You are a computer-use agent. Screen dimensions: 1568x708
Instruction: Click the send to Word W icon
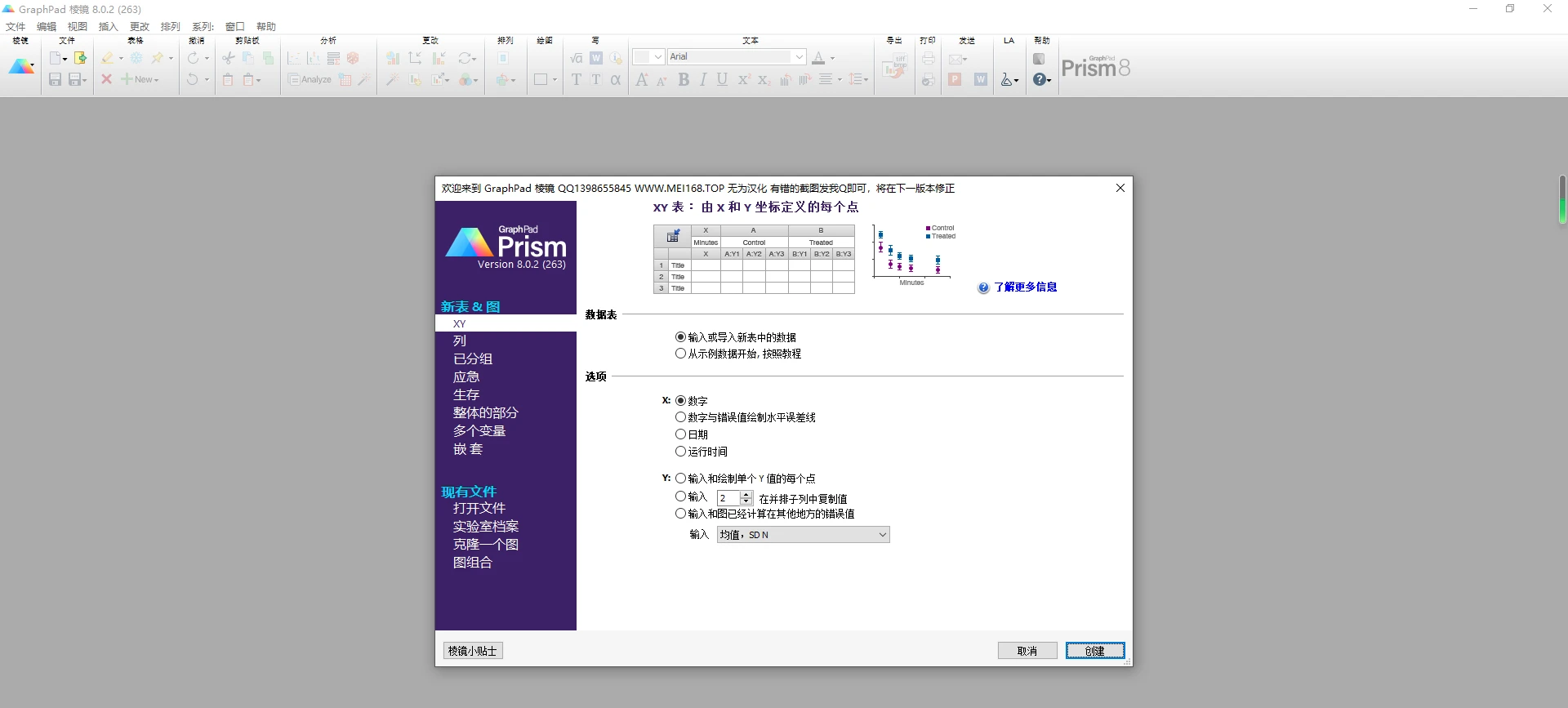[981, 79]
